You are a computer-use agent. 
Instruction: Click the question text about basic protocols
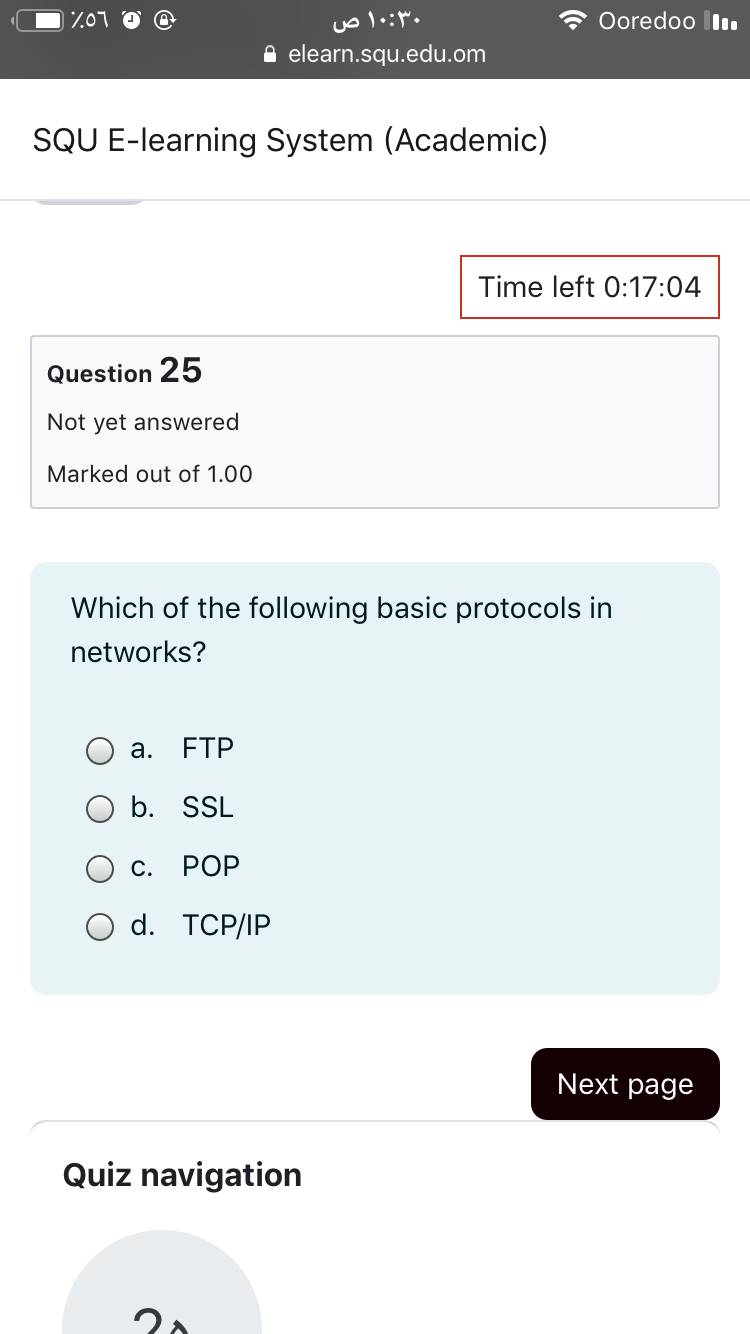(x=341, y=630)
